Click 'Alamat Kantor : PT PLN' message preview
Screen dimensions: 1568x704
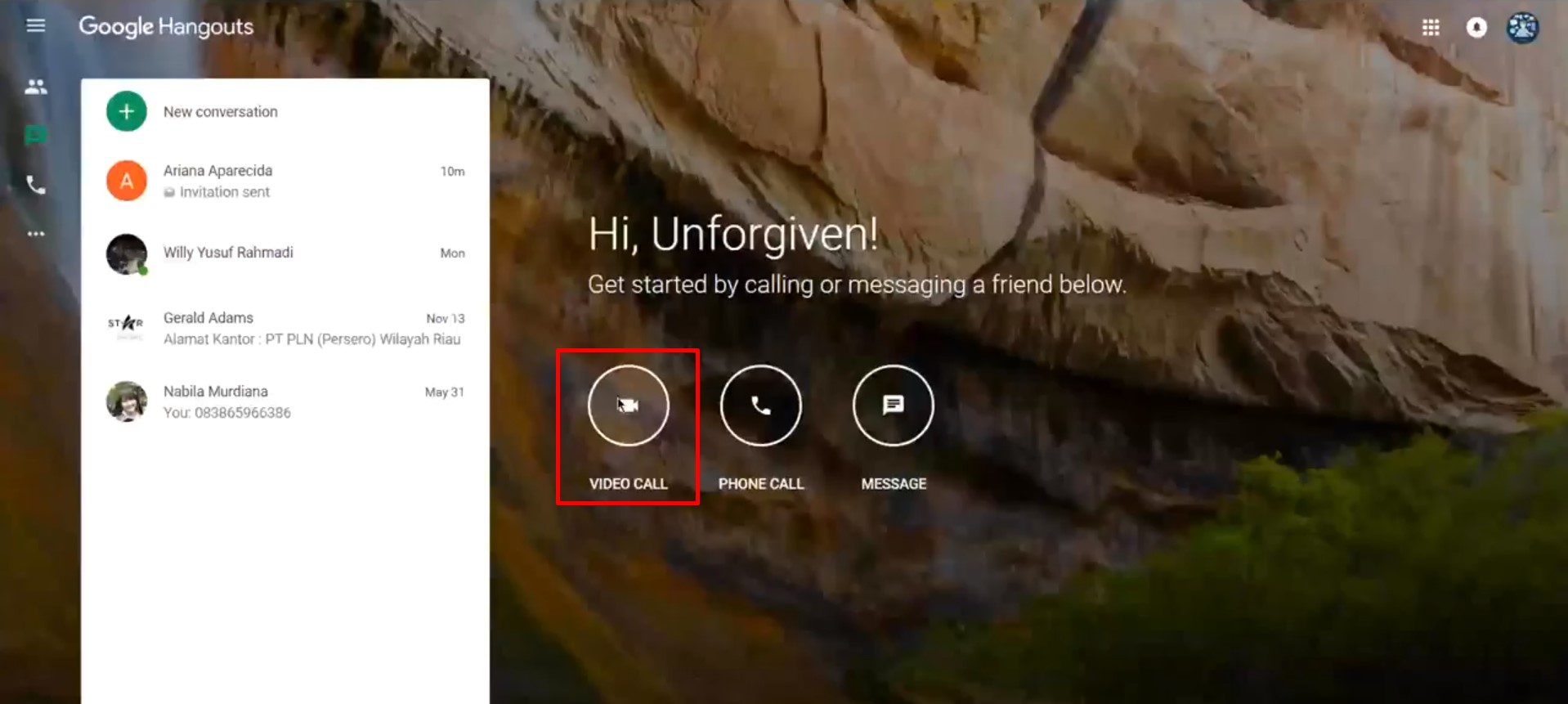click(311, 339)
